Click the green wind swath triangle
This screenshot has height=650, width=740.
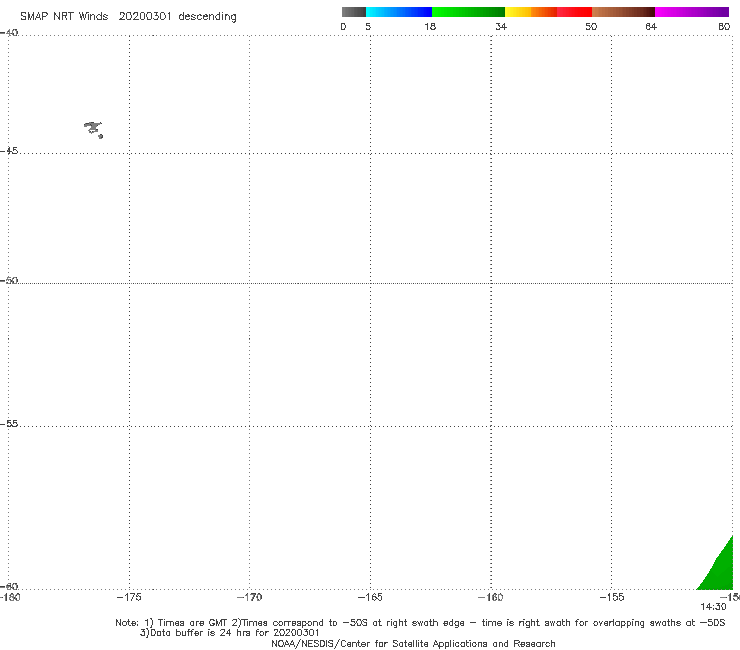pos(720,569)
